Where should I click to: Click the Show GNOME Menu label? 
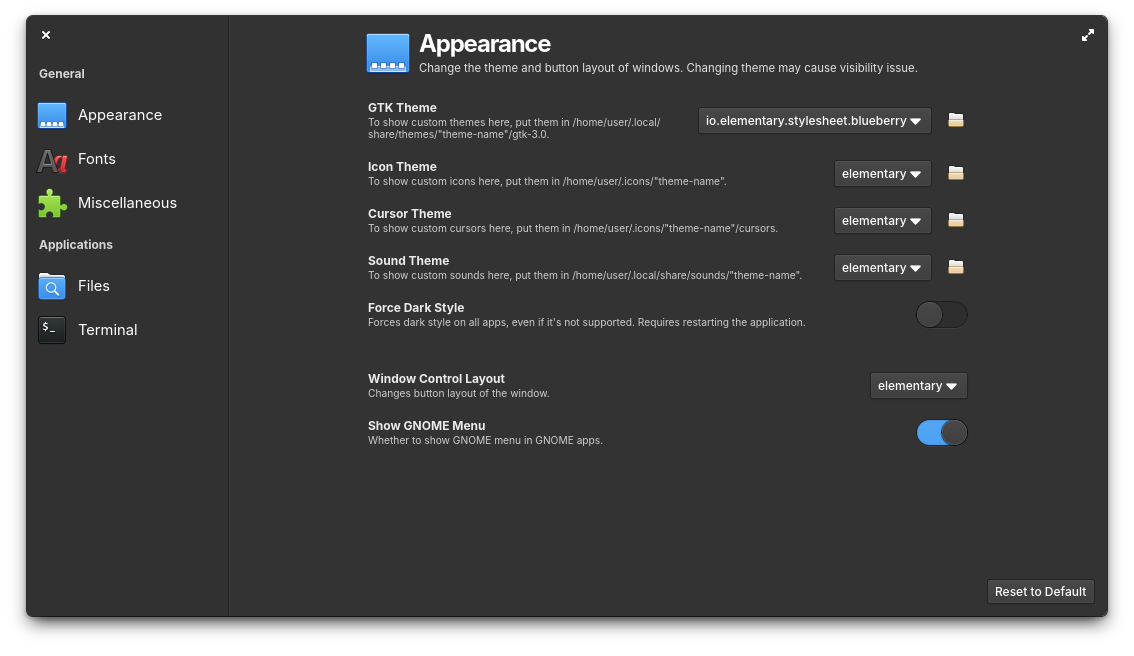(427, 425)
